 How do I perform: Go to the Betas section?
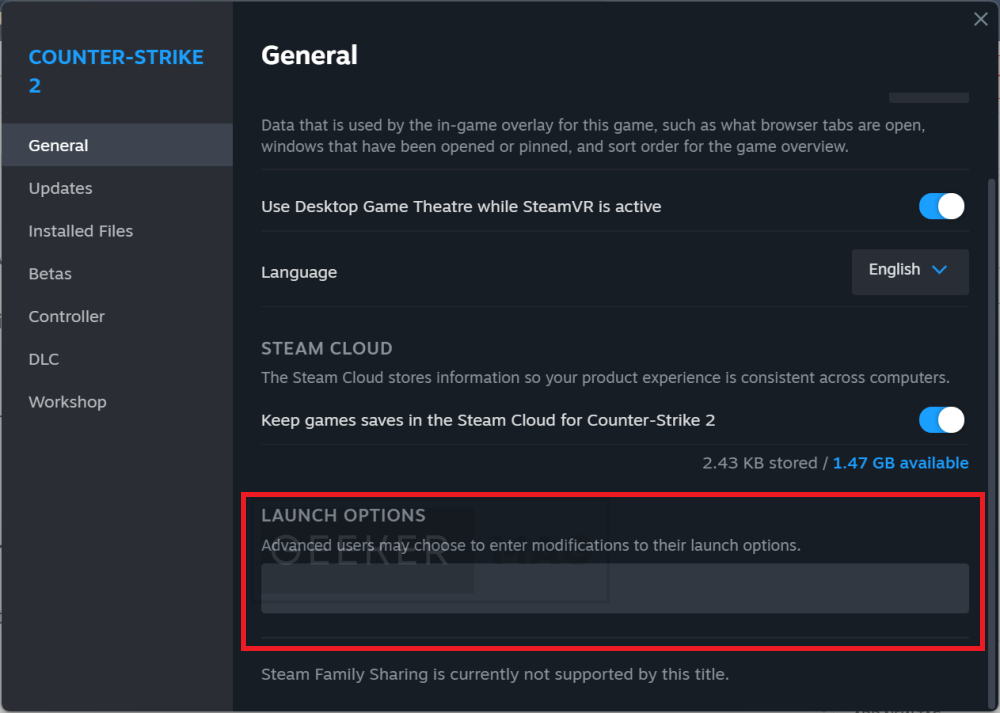(x=117, y=274)
